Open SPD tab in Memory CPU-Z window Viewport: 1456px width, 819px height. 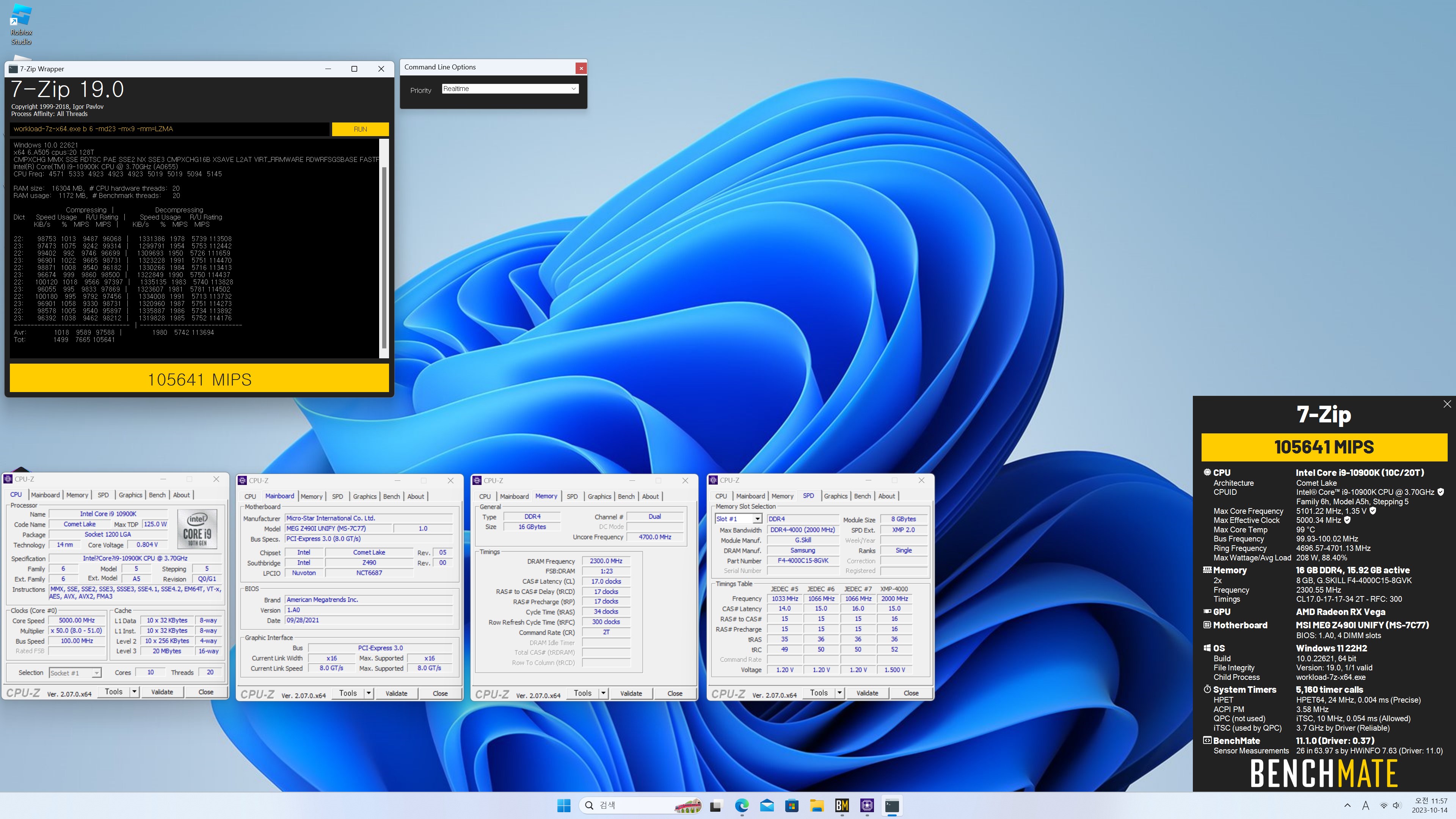pyautogui.click(x=572, y=496)
